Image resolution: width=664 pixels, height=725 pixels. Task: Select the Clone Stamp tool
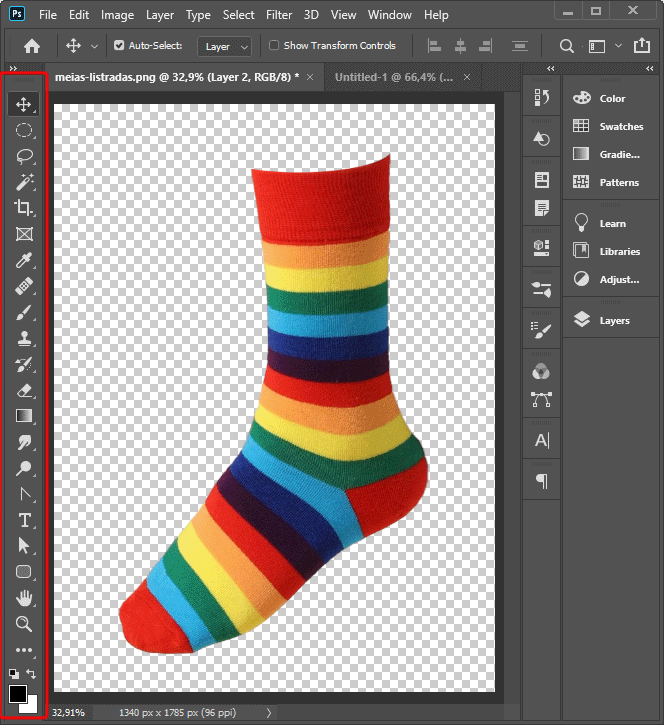tap(24, 338)
